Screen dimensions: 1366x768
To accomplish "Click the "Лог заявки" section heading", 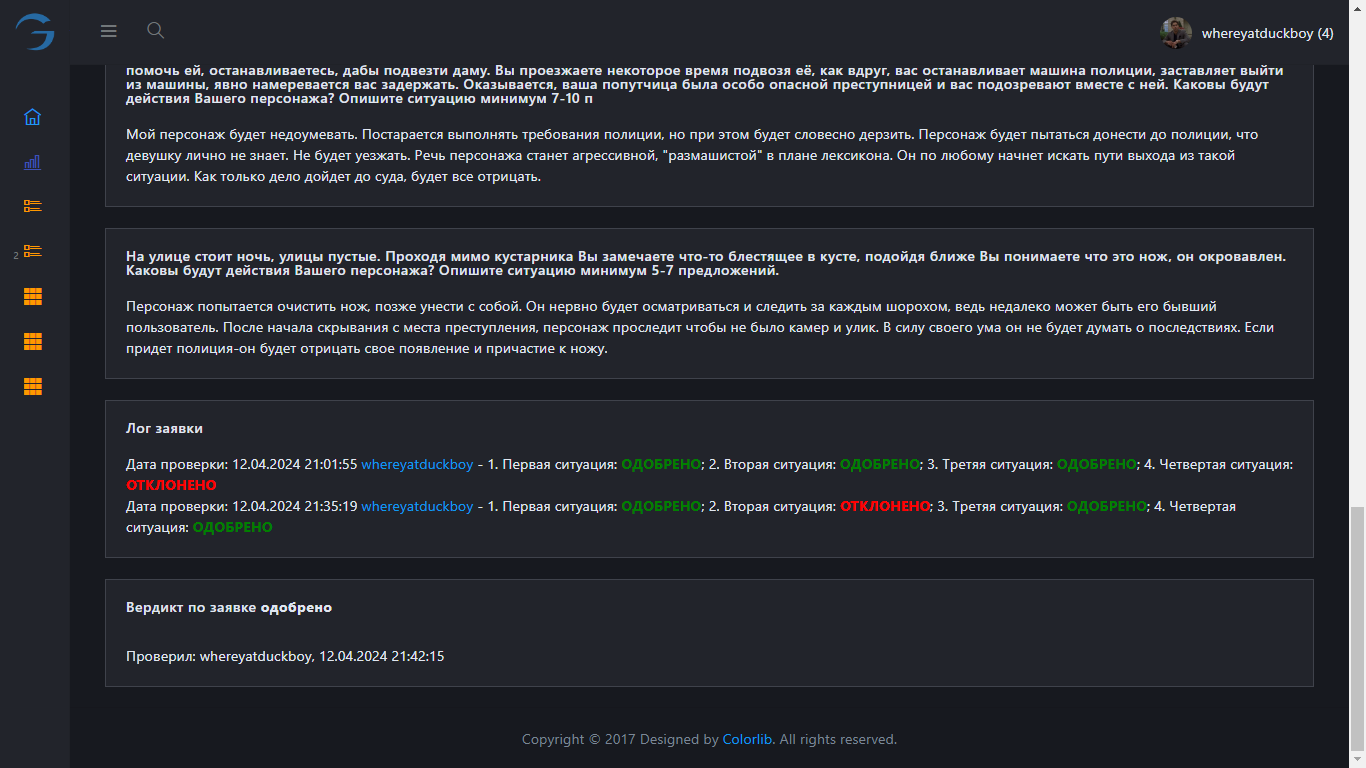I will tap(164, 428).
